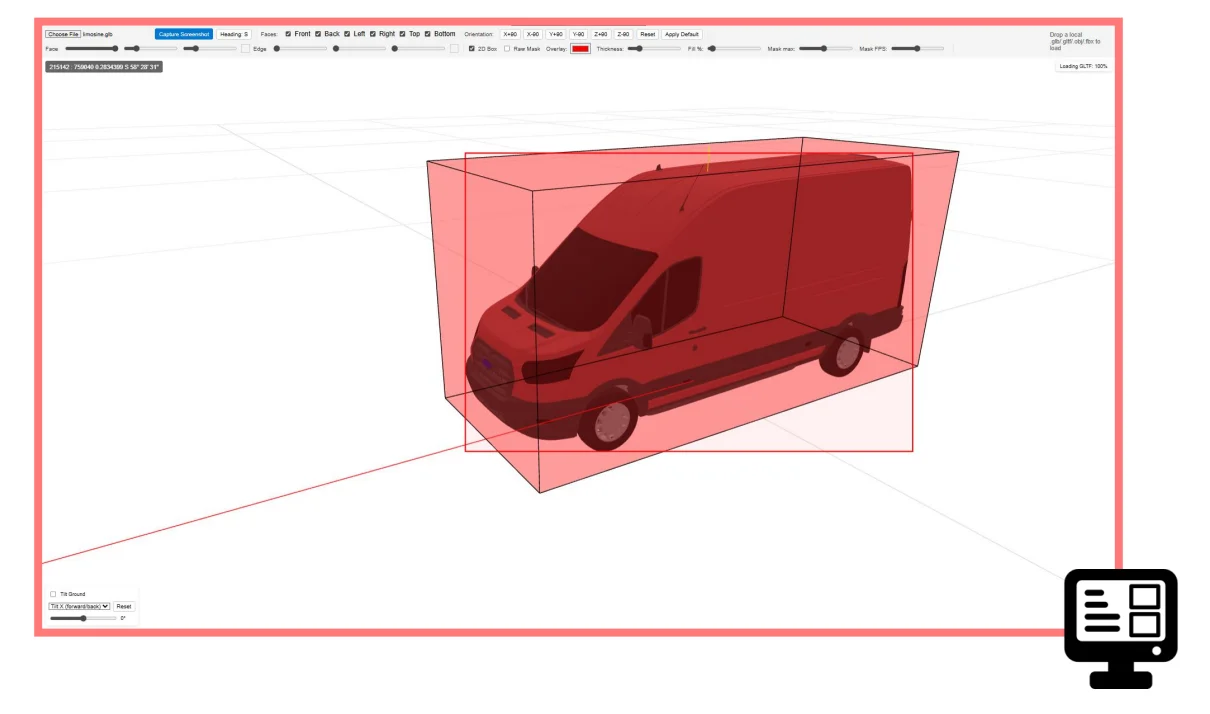The width and height of the screenshot is (1210, 714).
Task: Uncheck the Back face checkbox
Action: click(318, 34)
